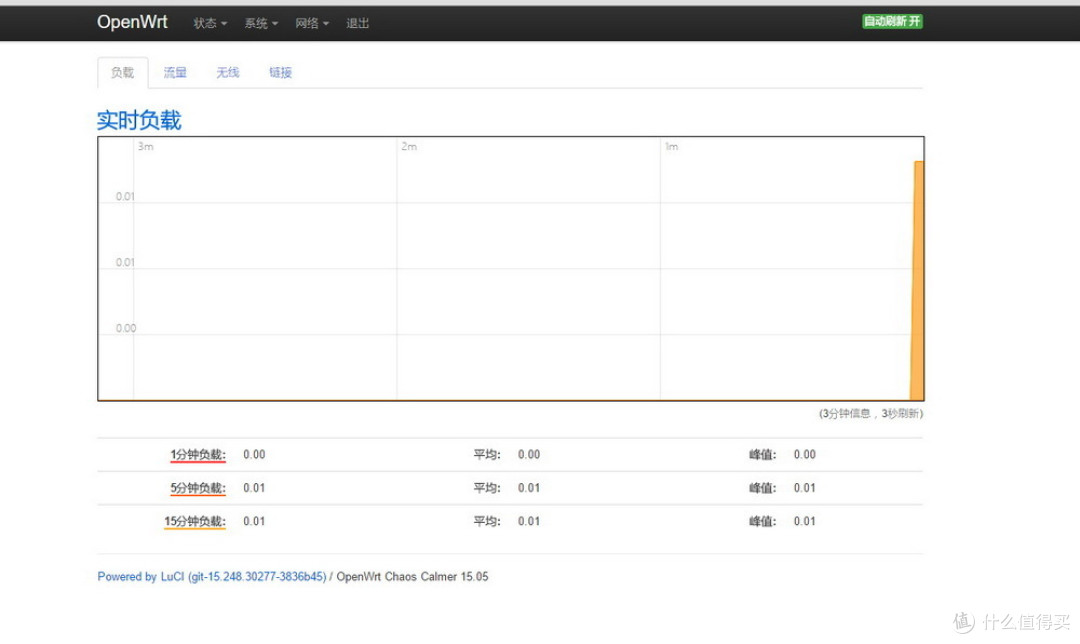Toggle 自动刷新 off

click(891, 19)
